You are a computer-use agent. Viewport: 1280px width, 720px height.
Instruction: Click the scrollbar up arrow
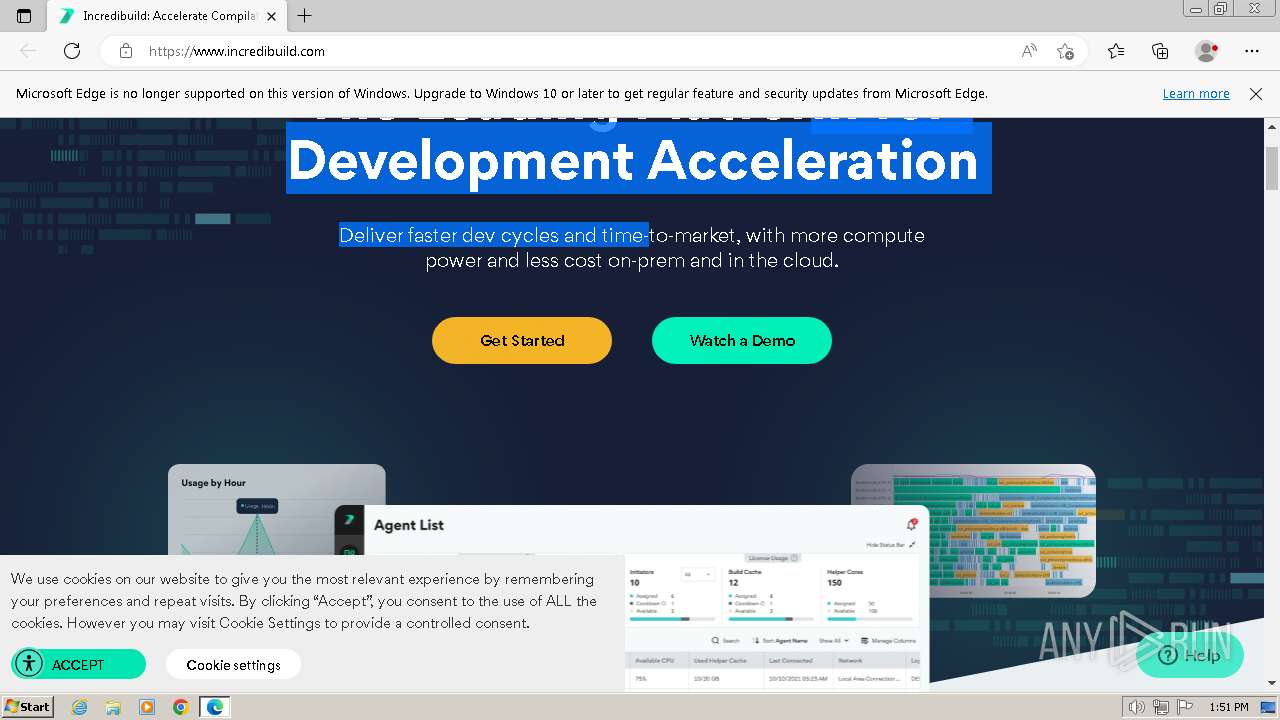click(1272, 126)
